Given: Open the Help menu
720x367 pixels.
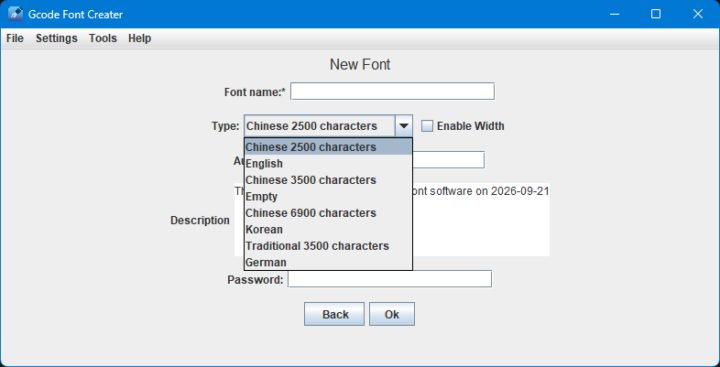Looking at the screenshot, I should tap(140, 39).
